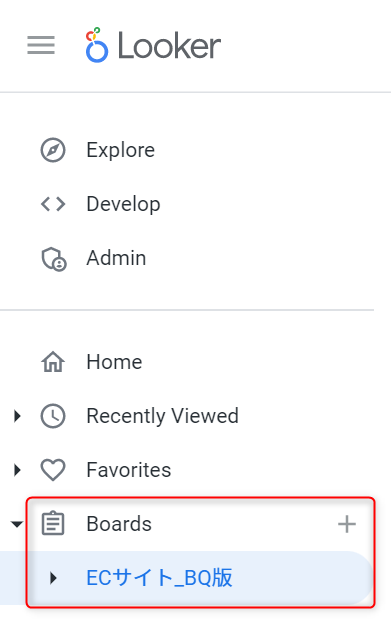Open the Explore menu item
The width and height of the screenshot is (391, 620).
point(121,150)
